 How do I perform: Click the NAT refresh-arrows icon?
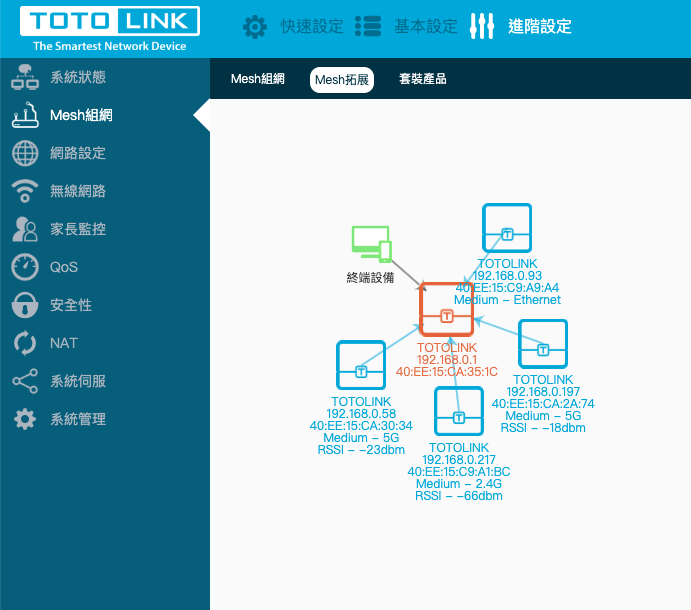coord(25,343)
